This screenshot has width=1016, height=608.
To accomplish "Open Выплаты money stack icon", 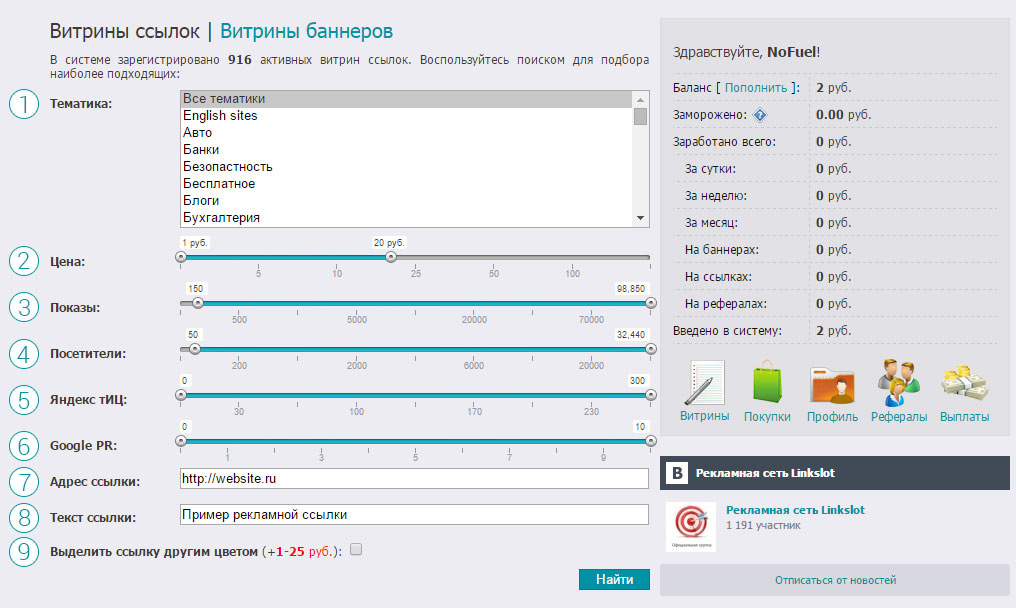I will [x=964, y=383].
